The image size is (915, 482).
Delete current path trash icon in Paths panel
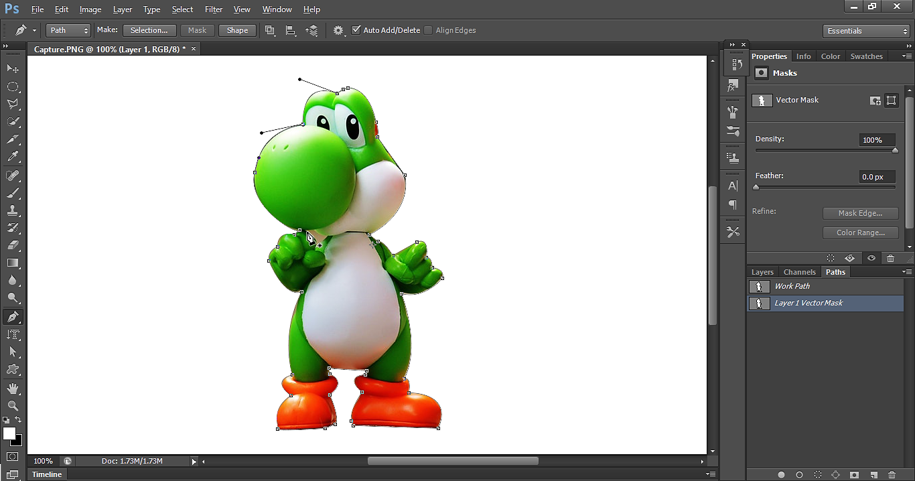(x=891, y=475)
